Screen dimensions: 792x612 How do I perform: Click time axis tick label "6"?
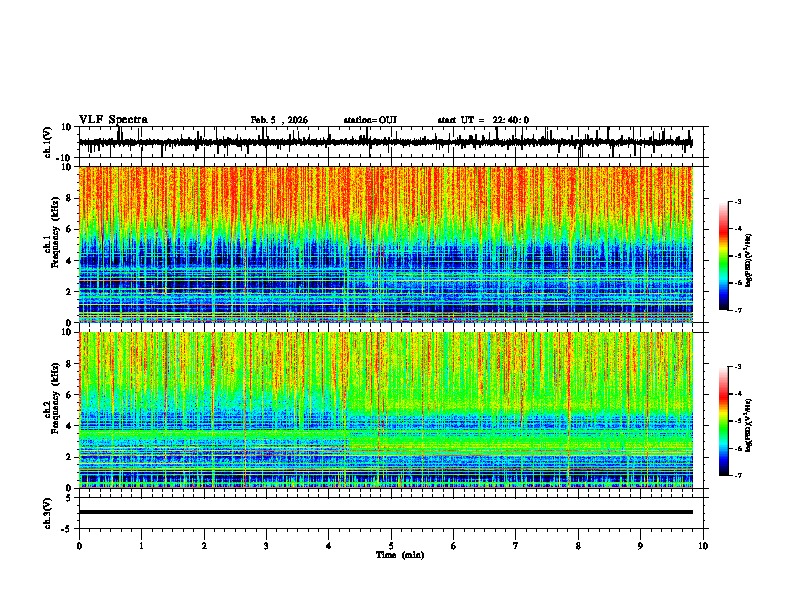click(x=454, y=546)
